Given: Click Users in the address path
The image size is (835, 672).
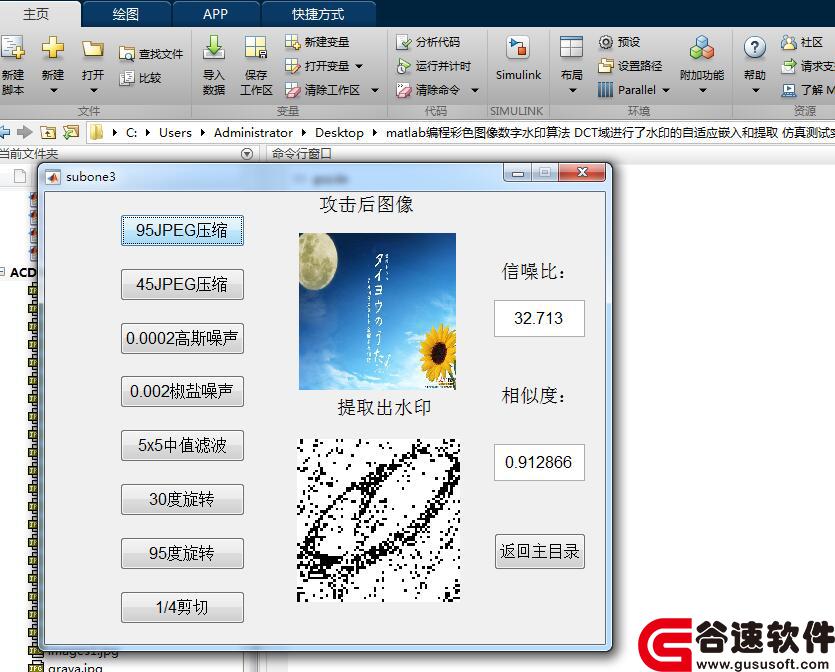Looking at the screenshot, I should tap(175, 133).
